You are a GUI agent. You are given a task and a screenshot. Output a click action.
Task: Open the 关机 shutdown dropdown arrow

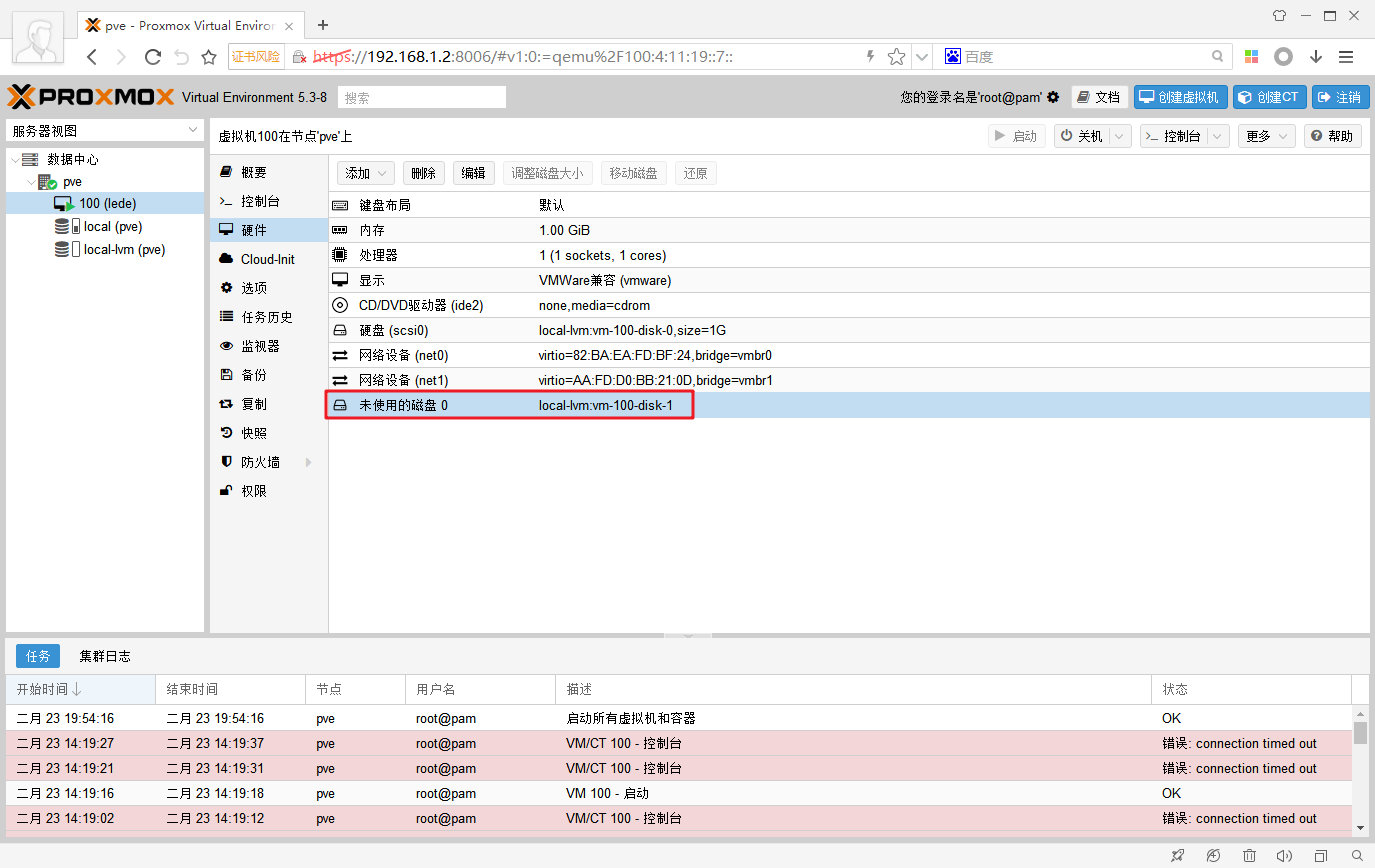point(1119,136)
